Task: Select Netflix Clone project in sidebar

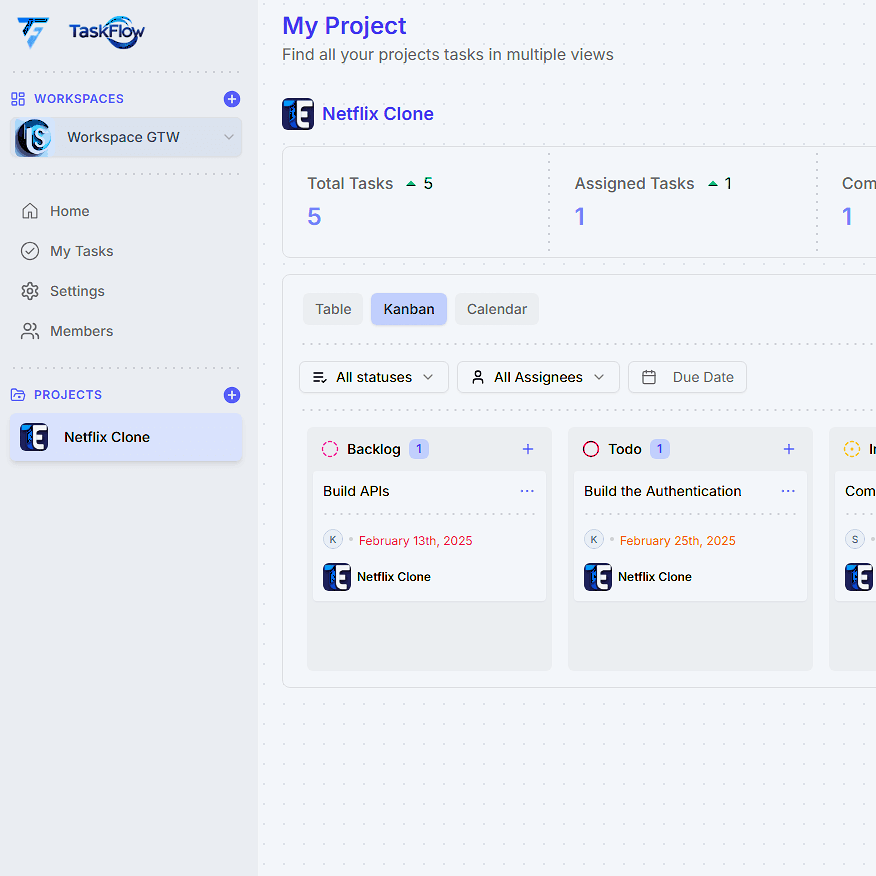Action: [x=126, y=437]
